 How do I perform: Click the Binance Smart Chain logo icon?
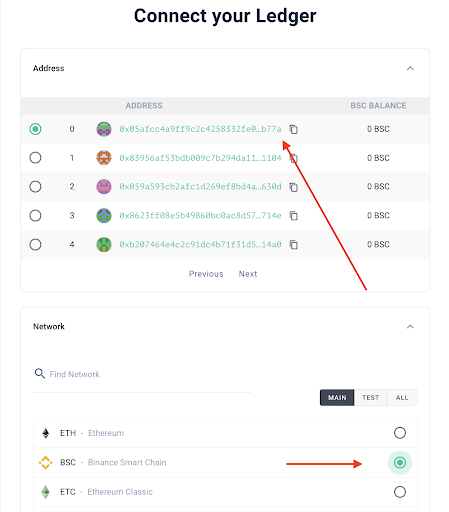(x=46, y=463)
